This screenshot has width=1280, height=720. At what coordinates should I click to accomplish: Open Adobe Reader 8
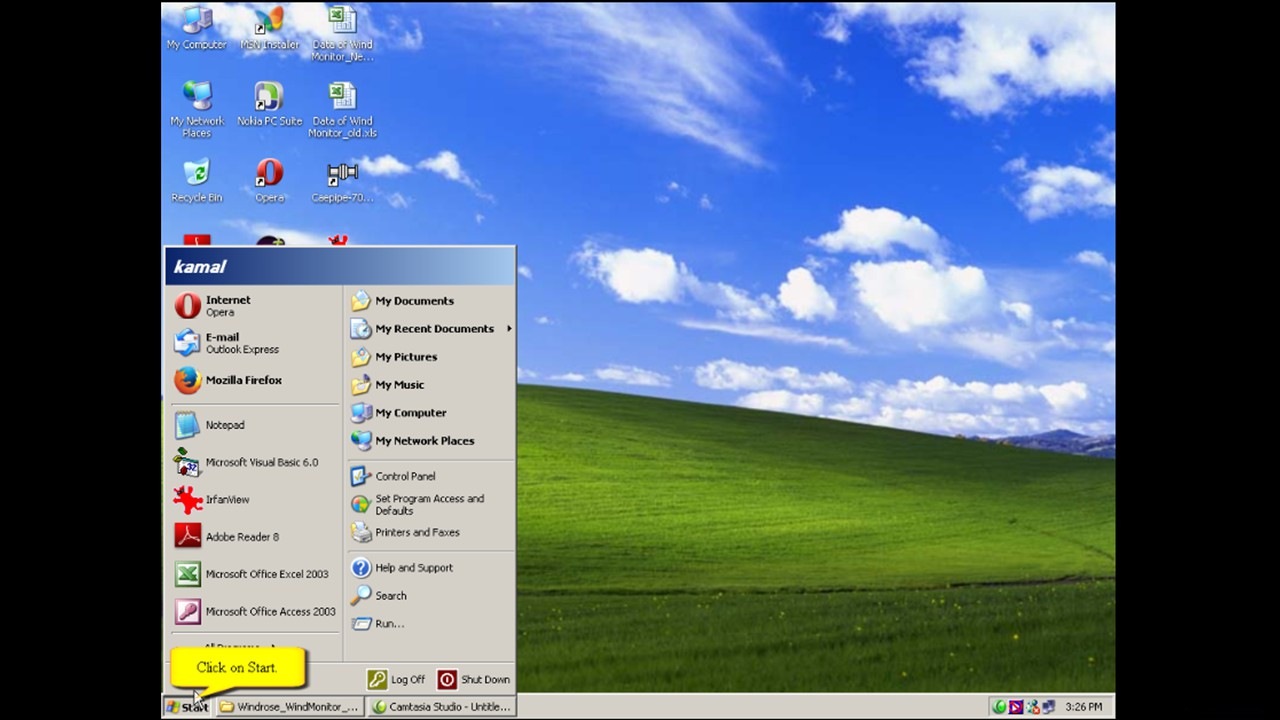pyautogui.click(x=254, y=537)
